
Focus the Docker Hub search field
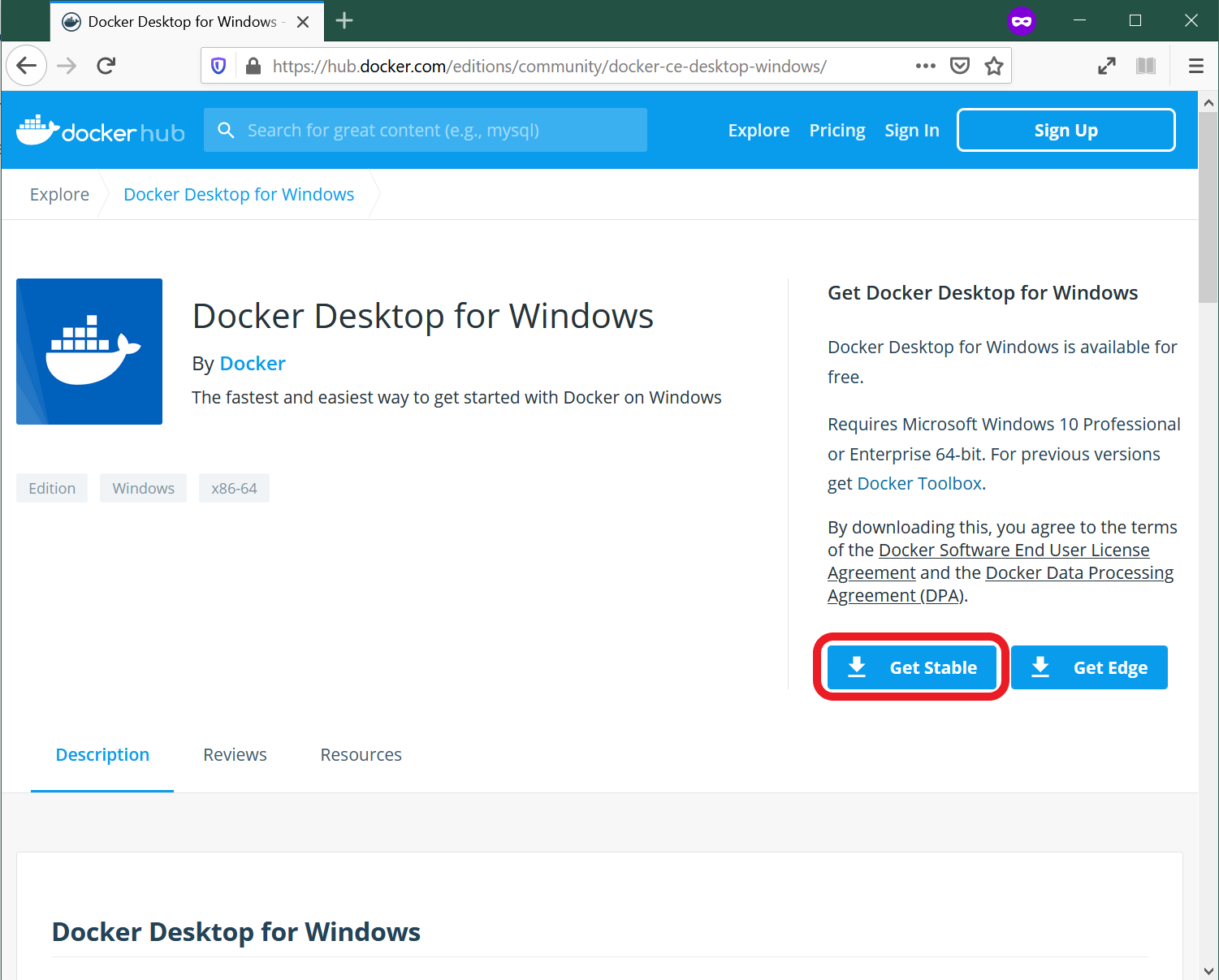[426, 130]
